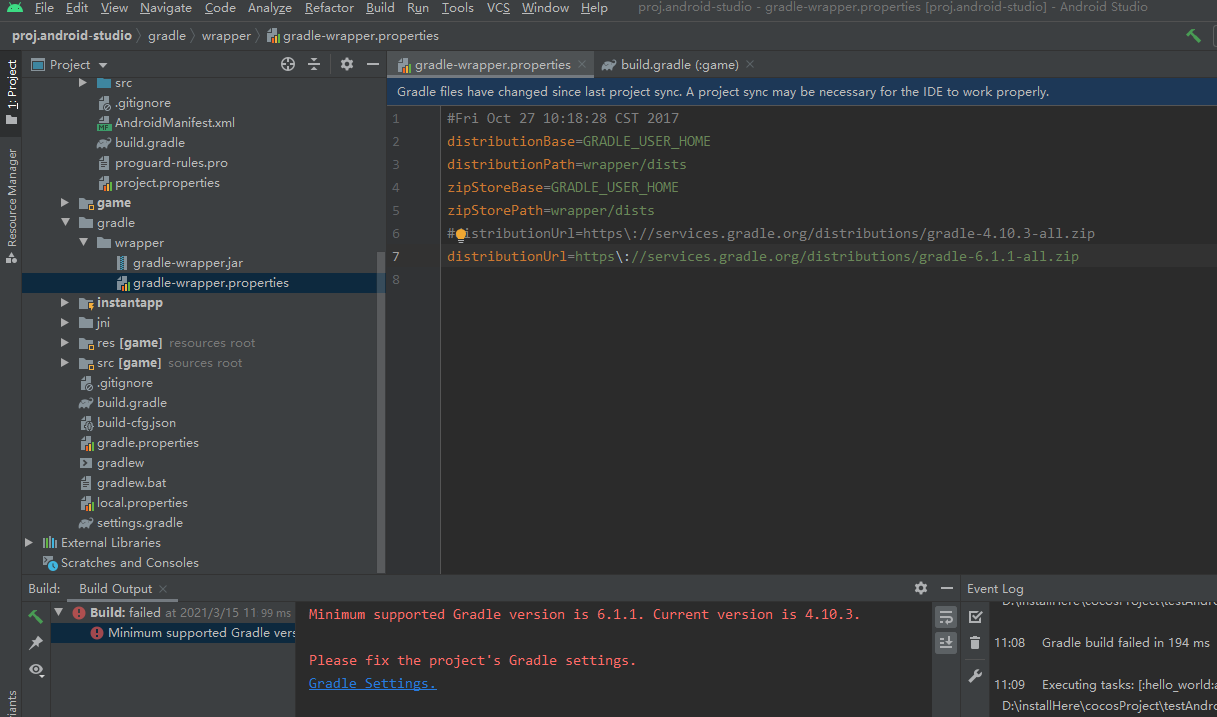
Task: Collapse the wrapper folder node
Action: pos(84,243)
